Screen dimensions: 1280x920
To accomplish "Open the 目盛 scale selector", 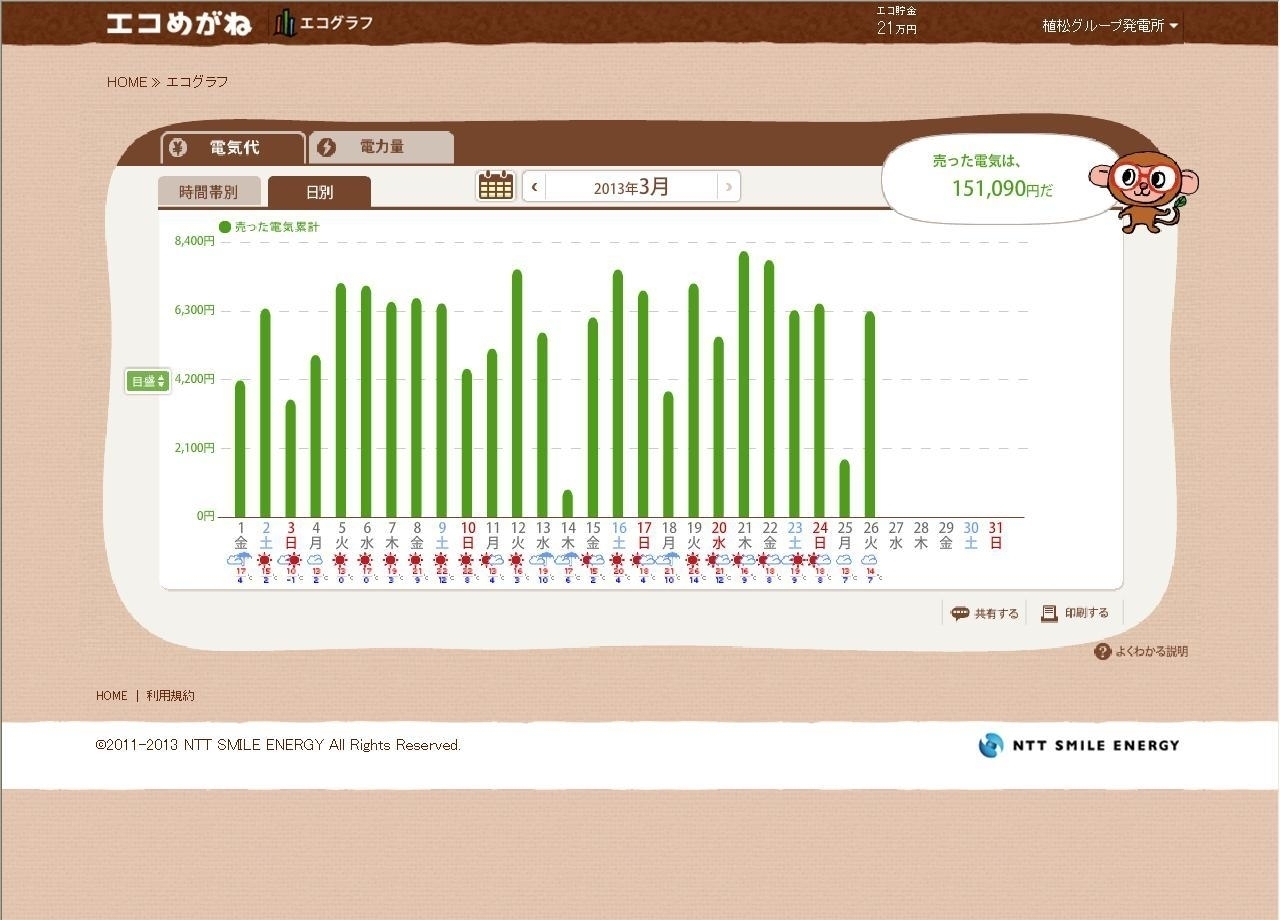I will pos(147,381).
